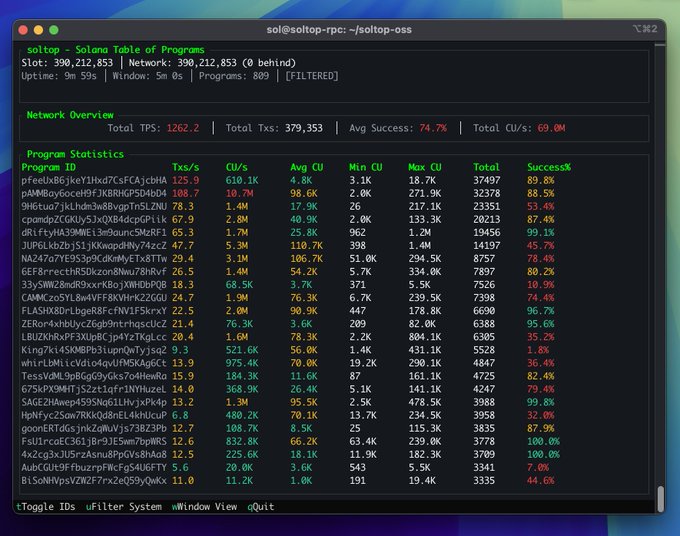Click the Programs: 809 count

pos(234,76)
